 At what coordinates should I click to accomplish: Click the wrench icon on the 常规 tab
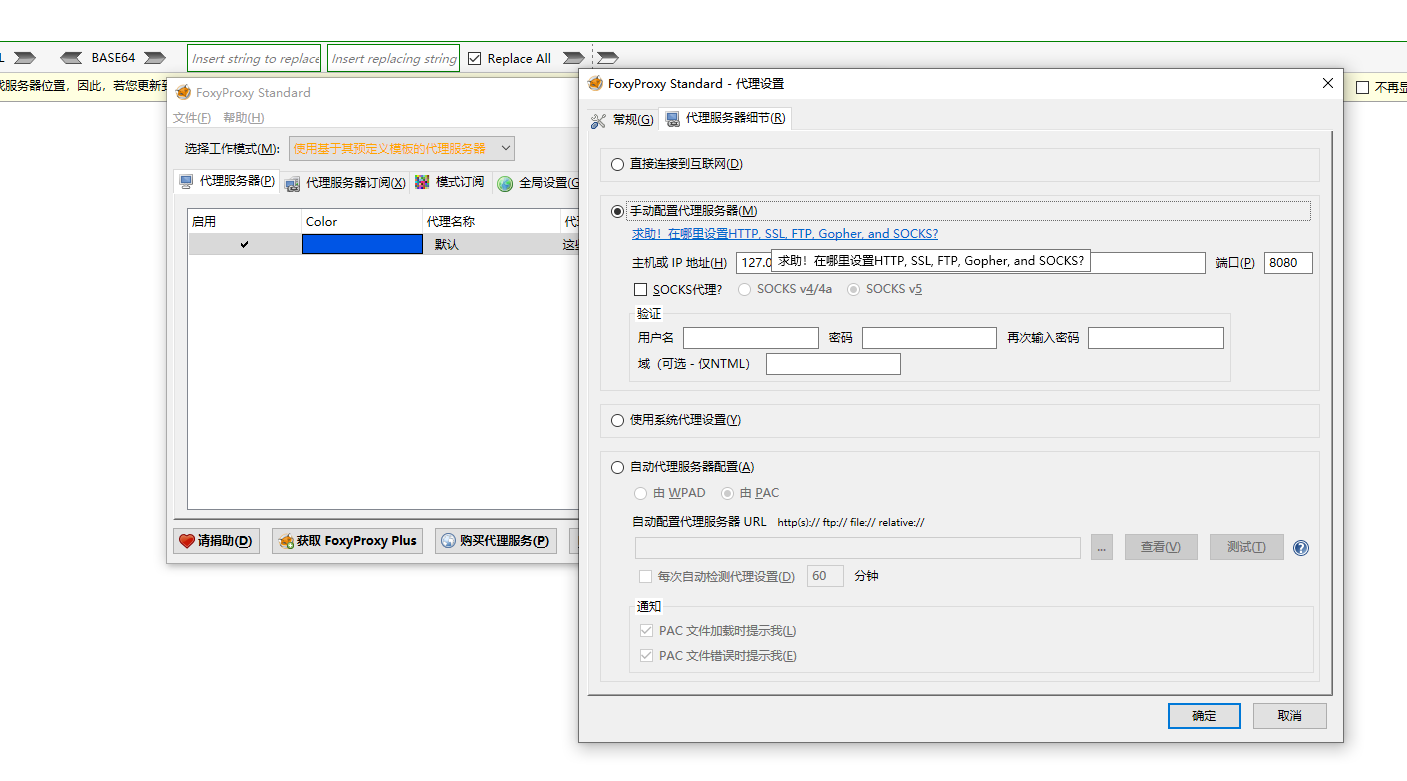(x=599, y=120)
